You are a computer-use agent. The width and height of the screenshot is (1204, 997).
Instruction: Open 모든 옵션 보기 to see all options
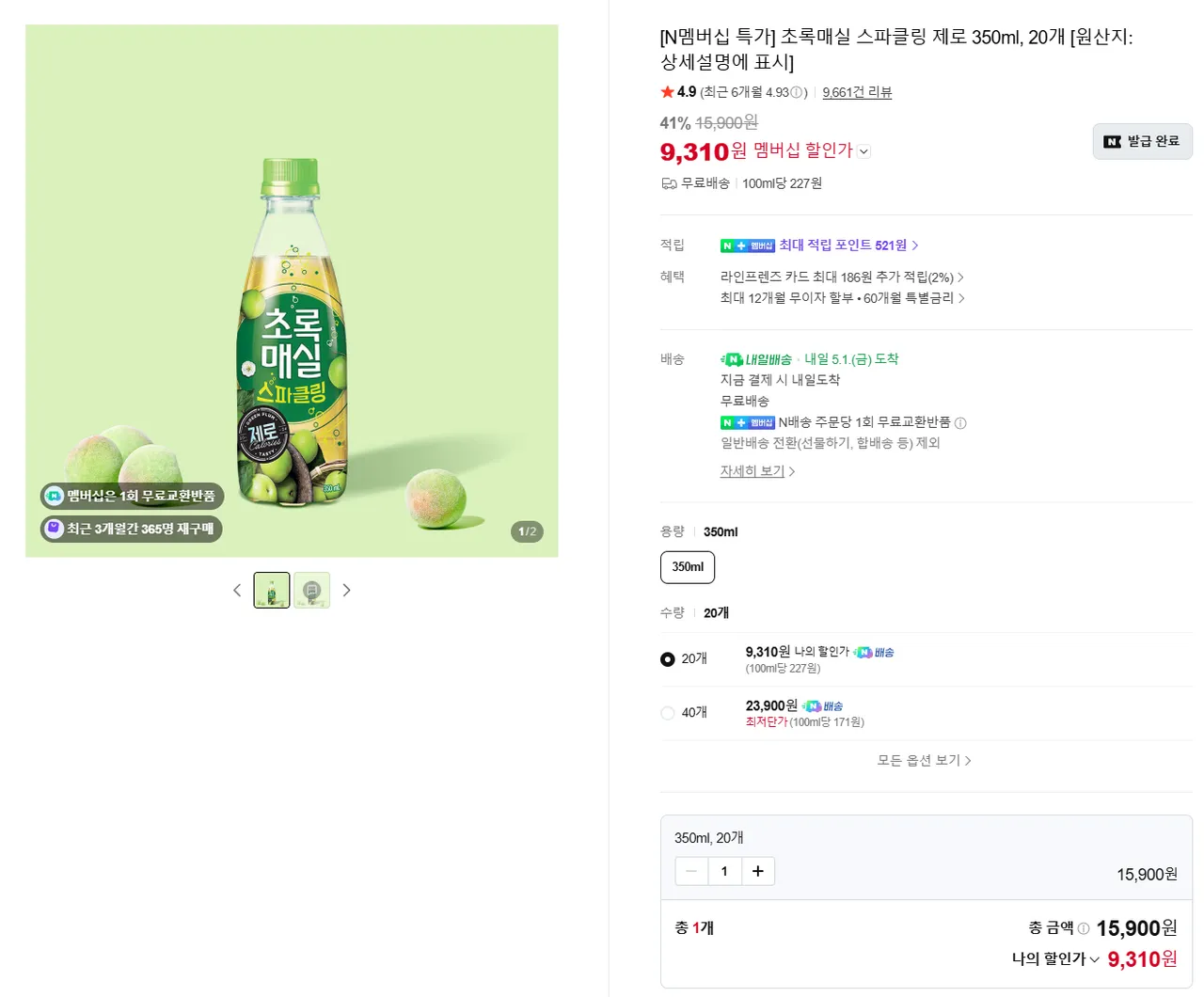[x=924, y=760]
